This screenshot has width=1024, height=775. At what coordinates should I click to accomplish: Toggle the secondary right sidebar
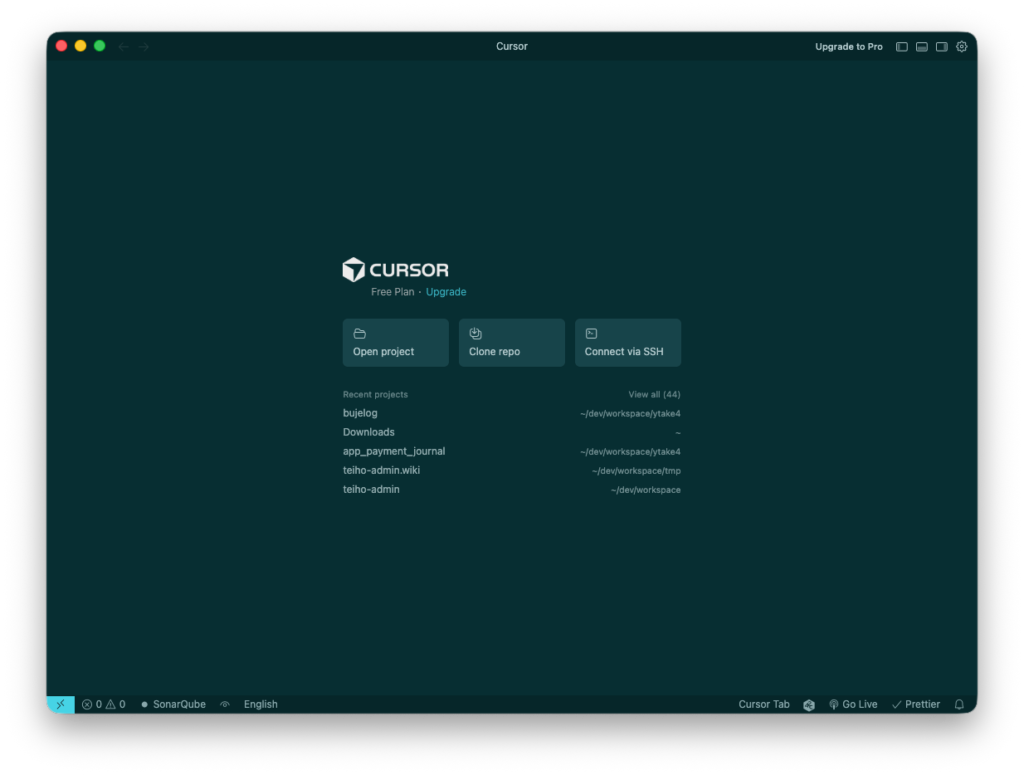[x=942, y=47]
